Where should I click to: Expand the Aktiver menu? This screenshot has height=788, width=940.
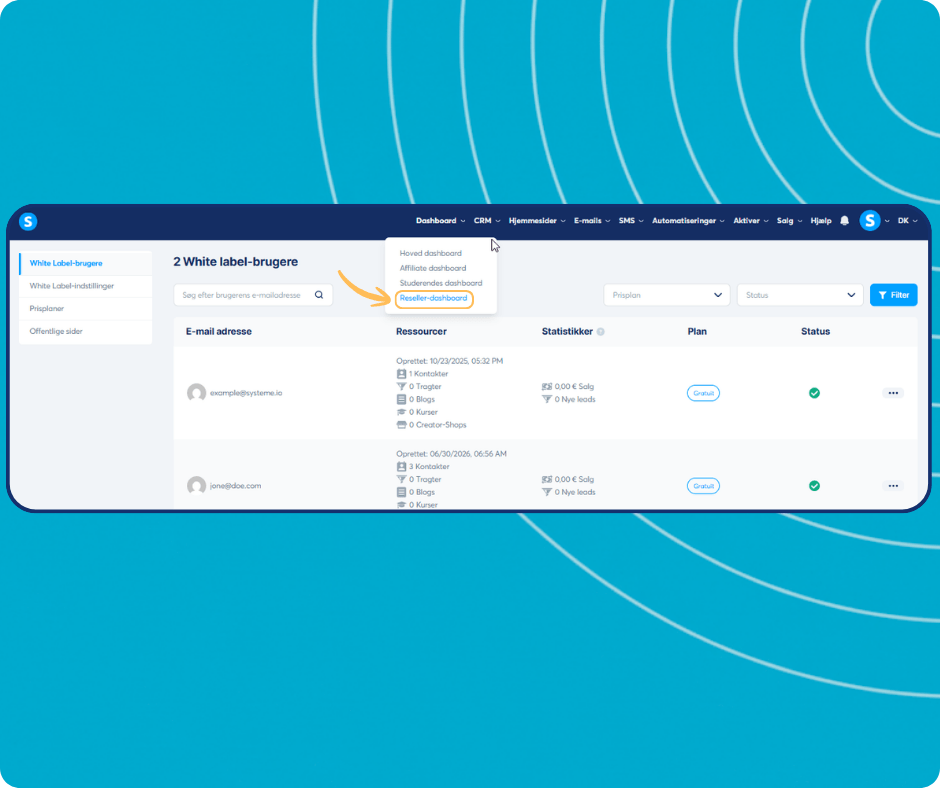751,221
